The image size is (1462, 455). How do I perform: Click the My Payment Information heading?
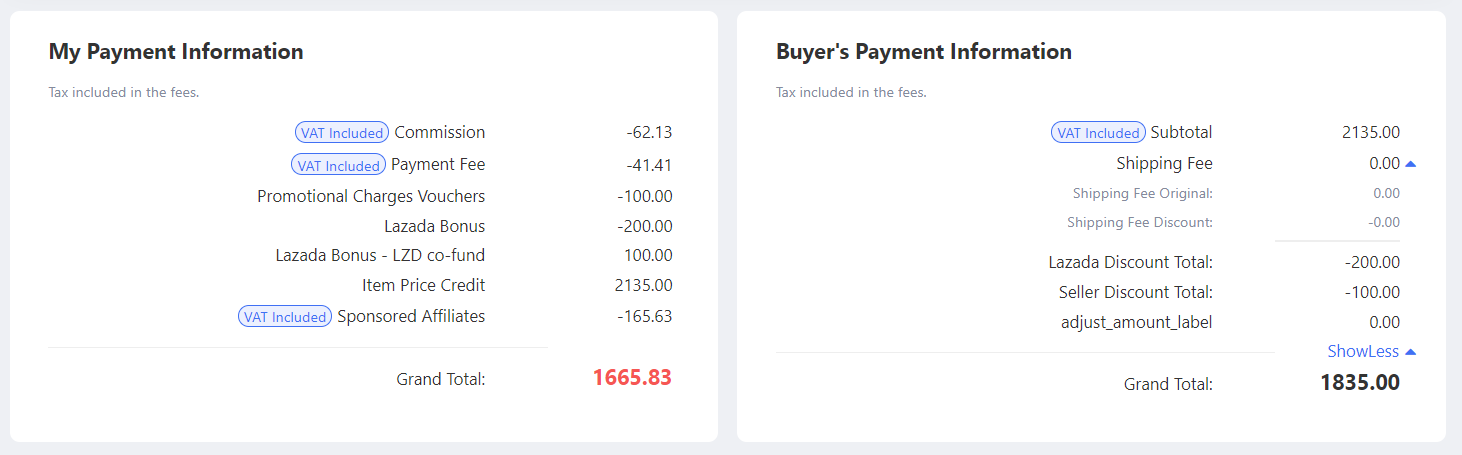[x=176, y=51]
